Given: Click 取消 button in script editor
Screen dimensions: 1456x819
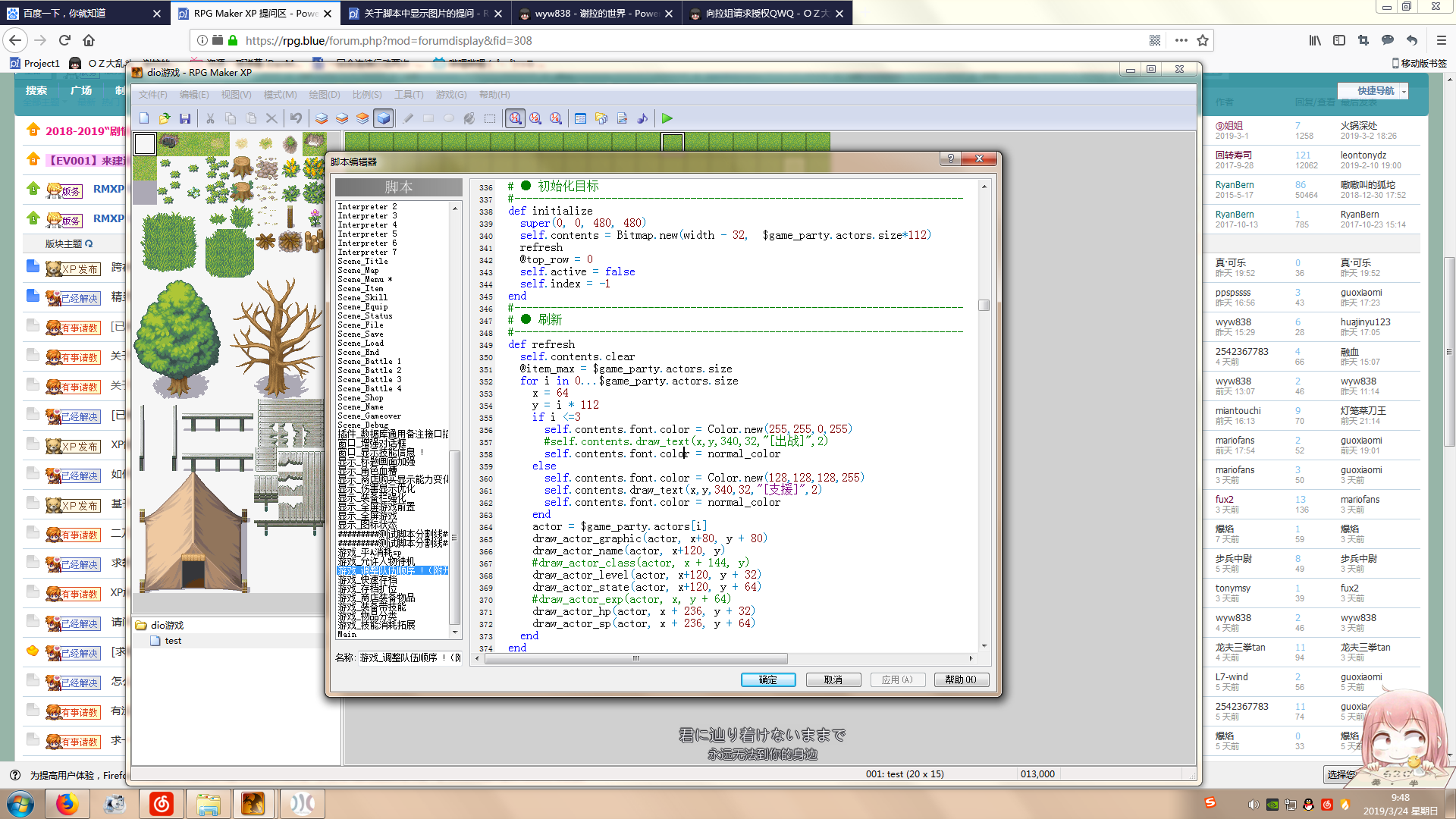Looking at the screenshot, I should (833, 679).
